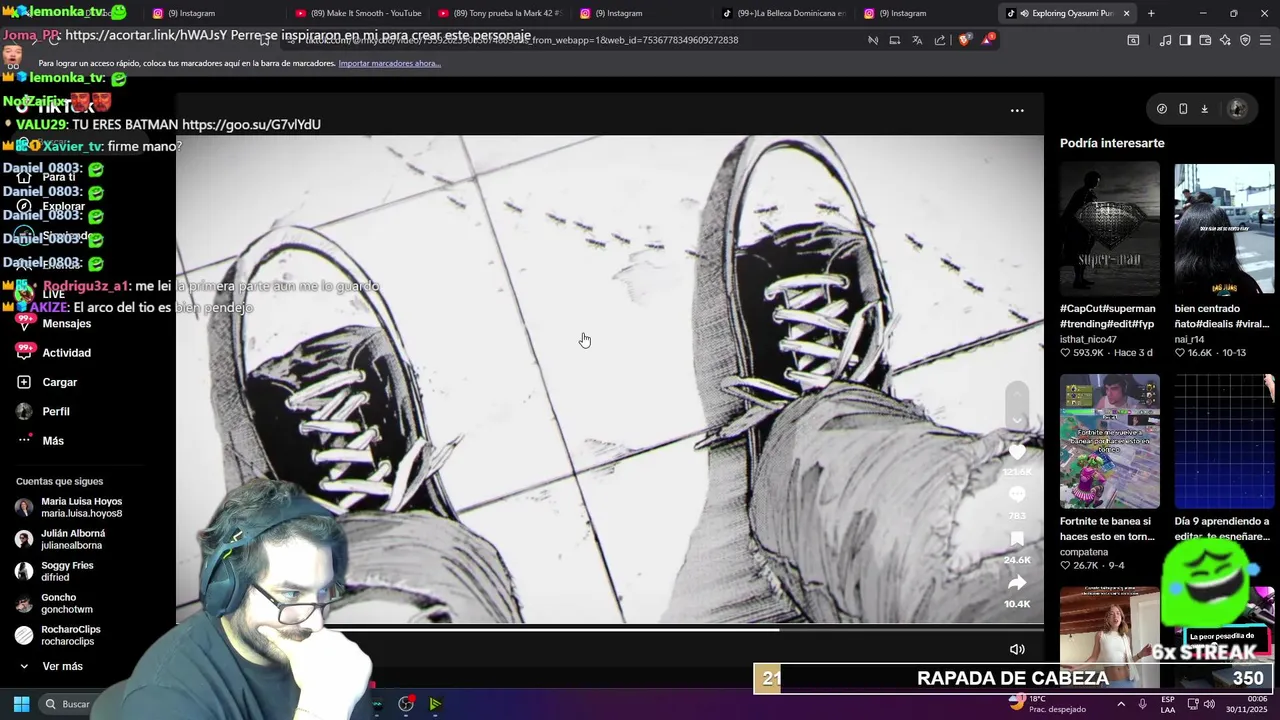Go to previous video with up chevron
The height and width of the screenshot is (720, 1280).
(1017, 392)
